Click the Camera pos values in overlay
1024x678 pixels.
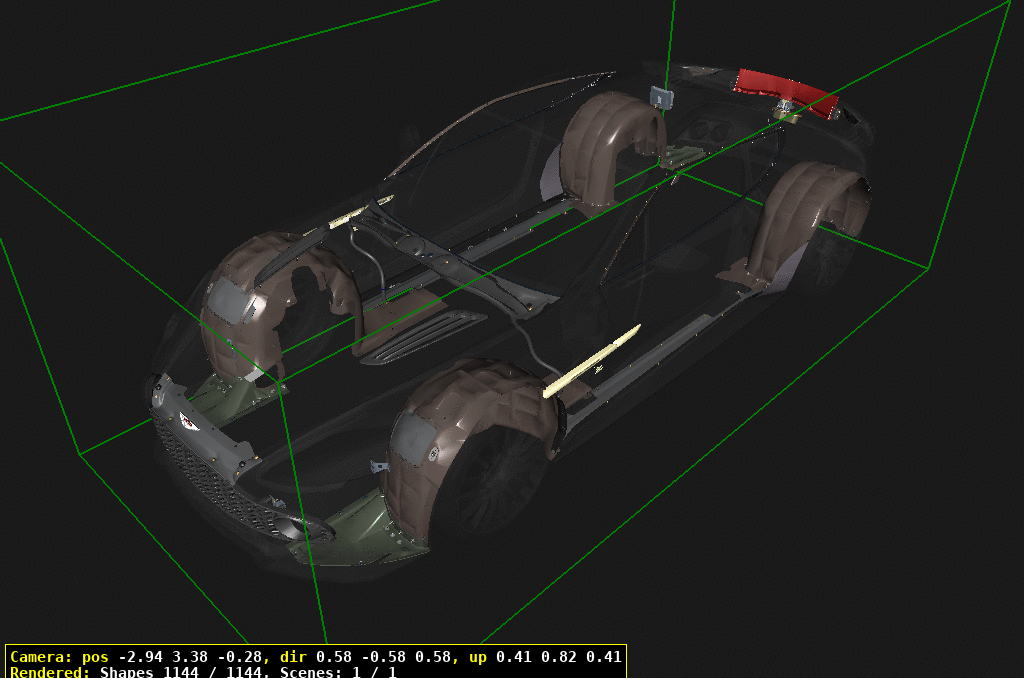[x=190, y=657]
